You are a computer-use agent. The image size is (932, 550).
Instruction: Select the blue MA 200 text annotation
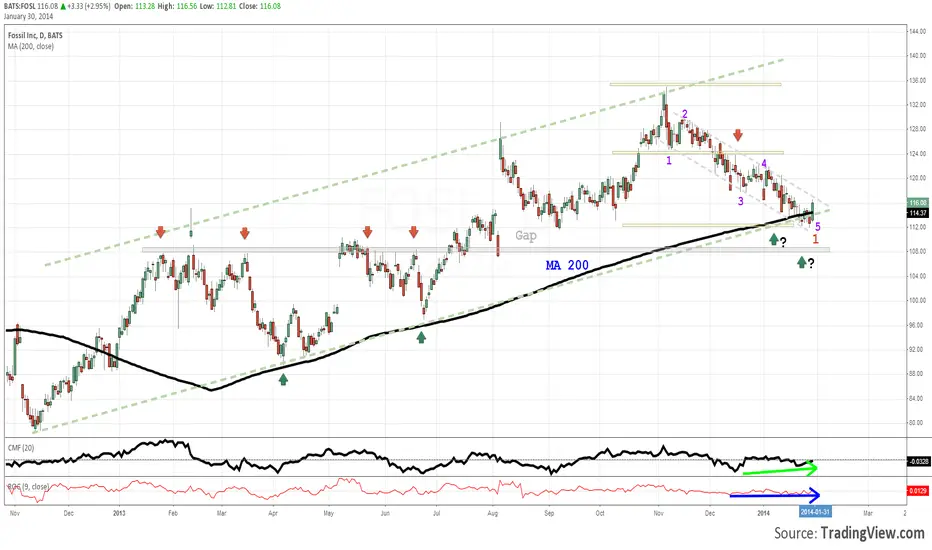click(x=567, y=265)
